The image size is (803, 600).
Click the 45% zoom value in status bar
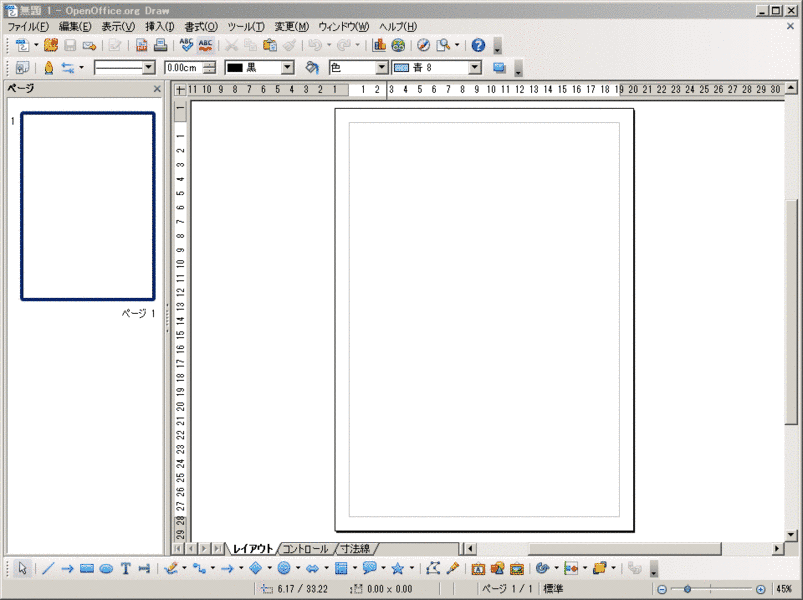click(784, 589)
